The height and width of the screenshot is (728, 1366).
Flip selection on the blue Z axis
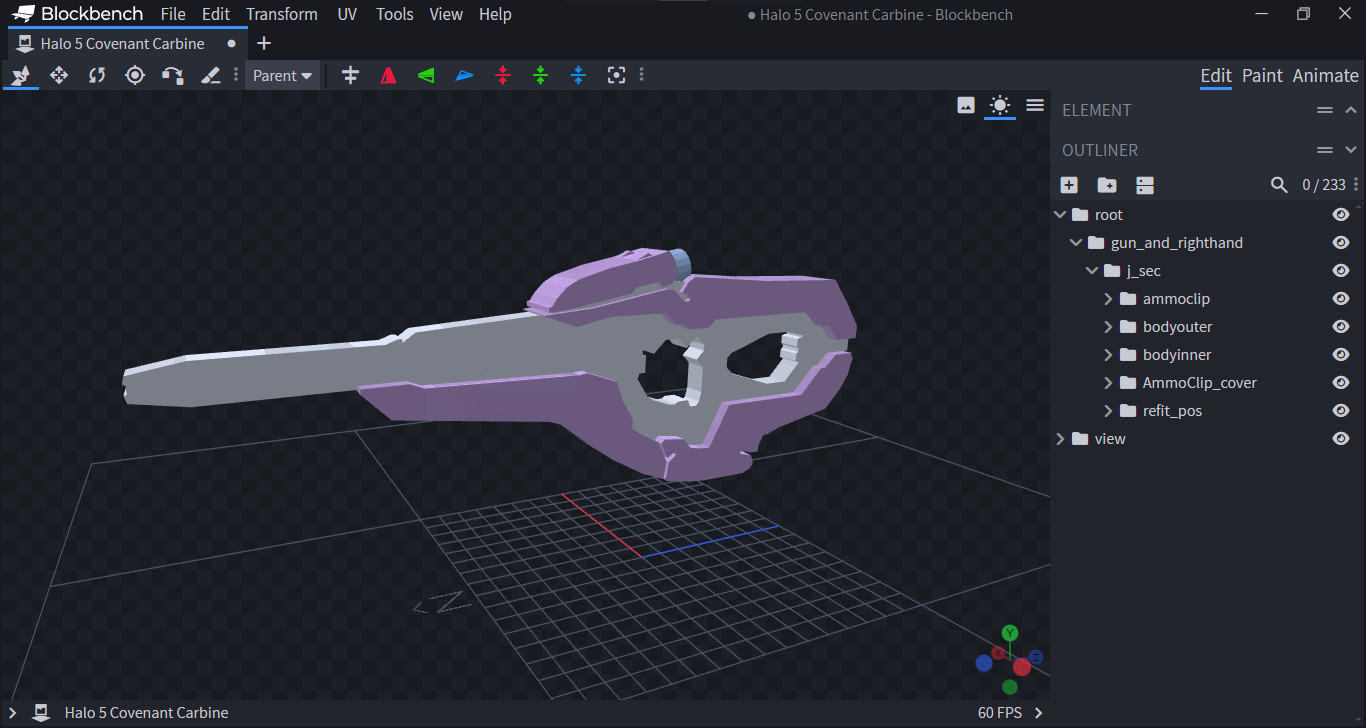coord(464,75)
